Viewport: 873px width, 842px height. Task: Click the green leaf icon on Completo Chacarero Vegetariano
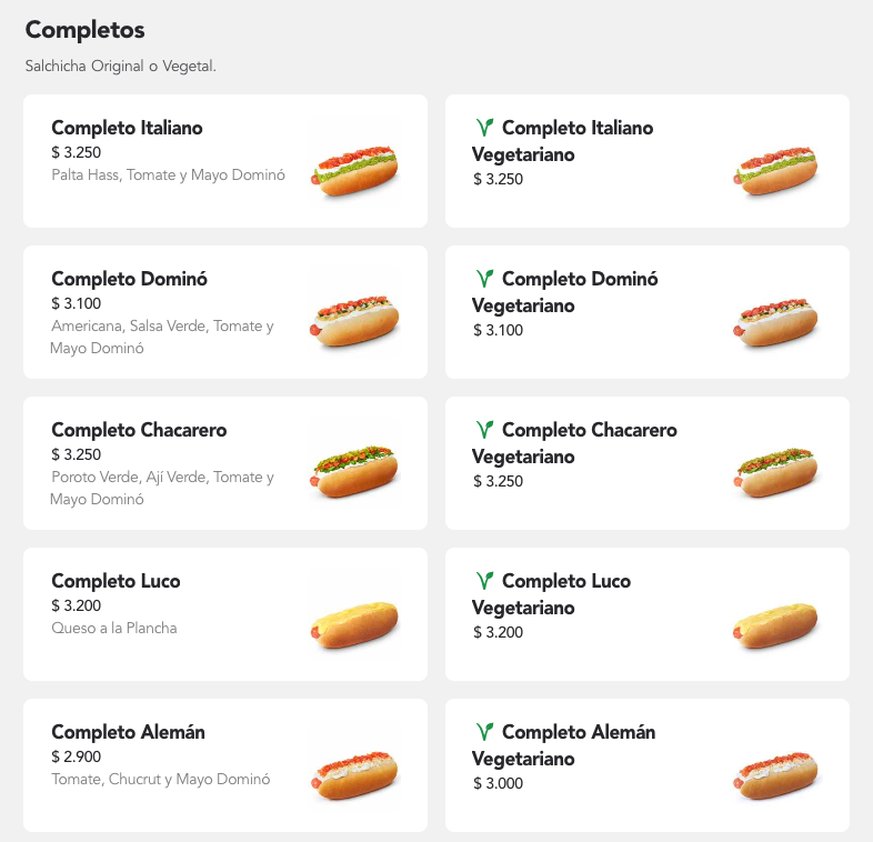tap(484, 429)
